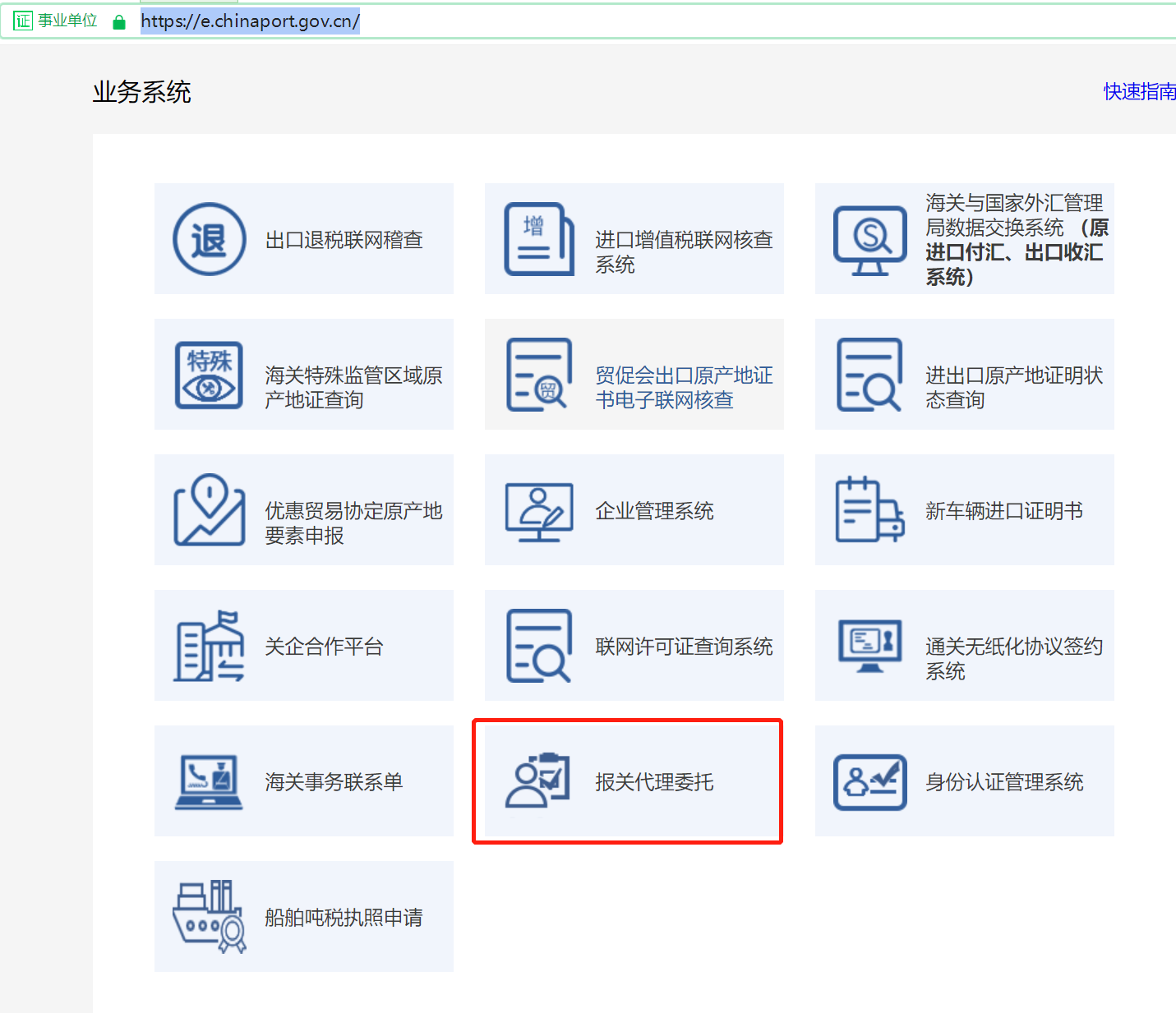The image size is (1176, 1013).
Task: Click the 新车辆进口证明书 truck icon
Action: (x=869, y=510)
